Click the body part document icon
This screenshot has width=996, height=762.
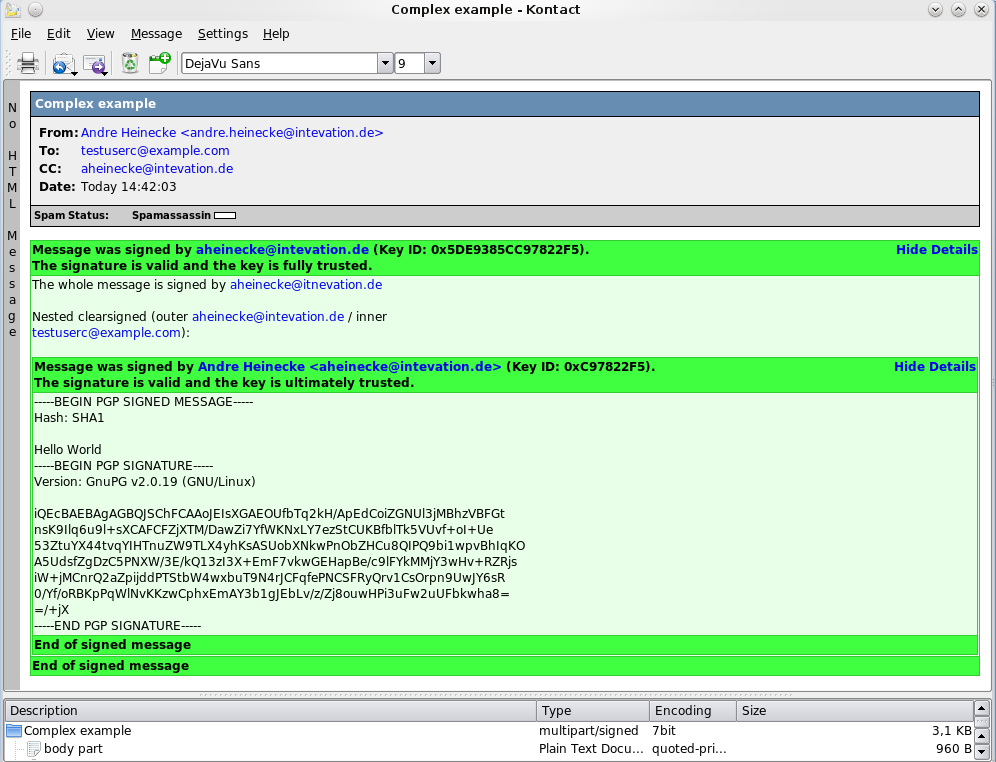34,749
